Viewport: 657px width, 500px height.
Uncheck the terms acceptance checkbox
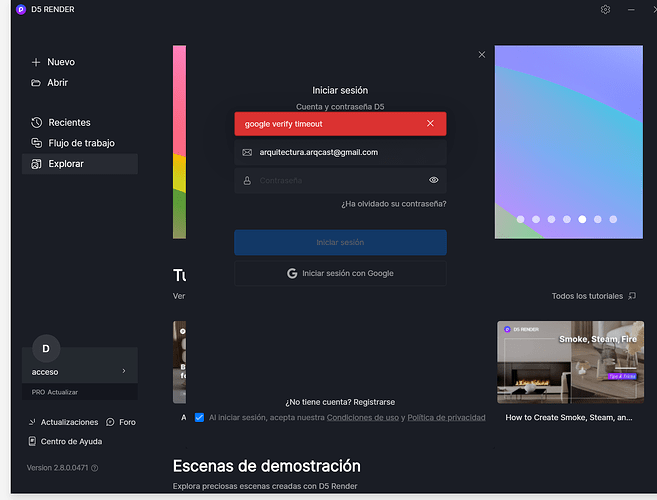(199, 417)
